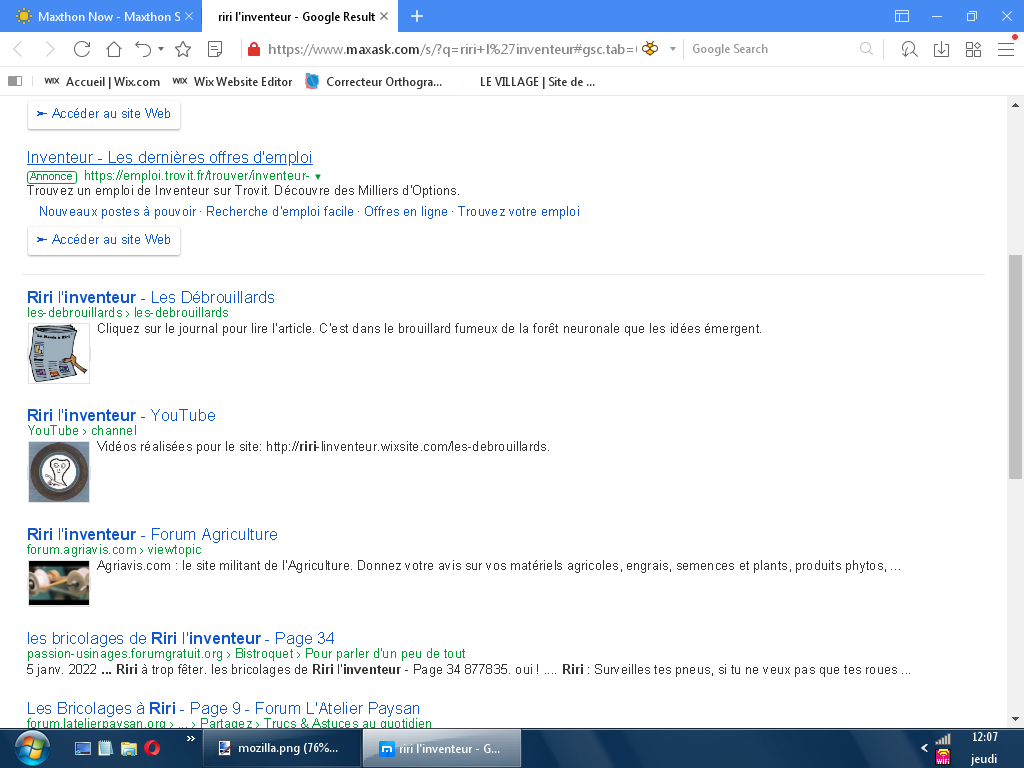The width and height of the screenshot is (1024, 768).
Task: Click the network signal bars tray icon
Action: pos(943,739)
